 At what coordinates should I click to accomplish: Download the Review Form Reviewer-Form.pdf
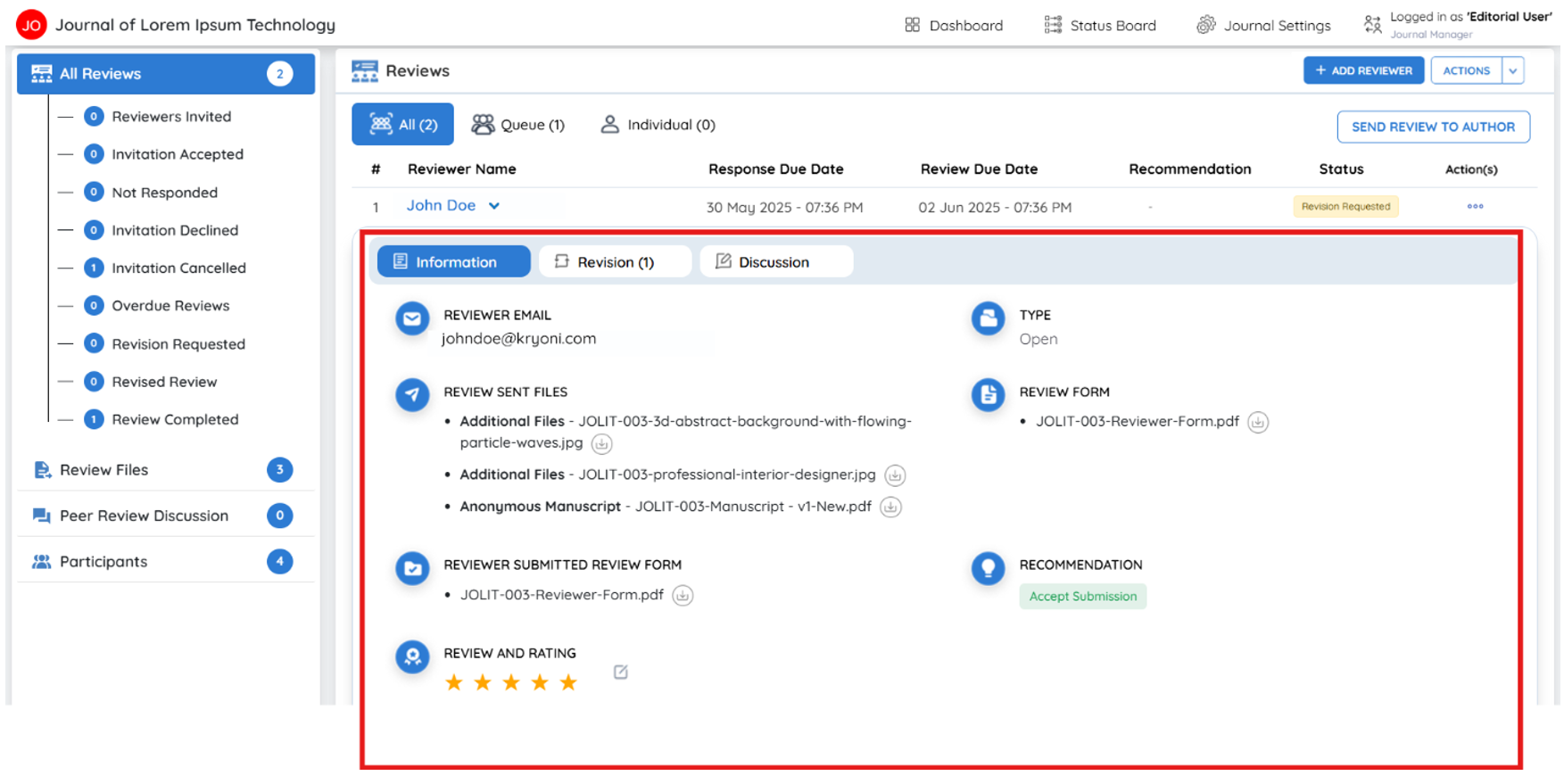tap(1258, 422)
